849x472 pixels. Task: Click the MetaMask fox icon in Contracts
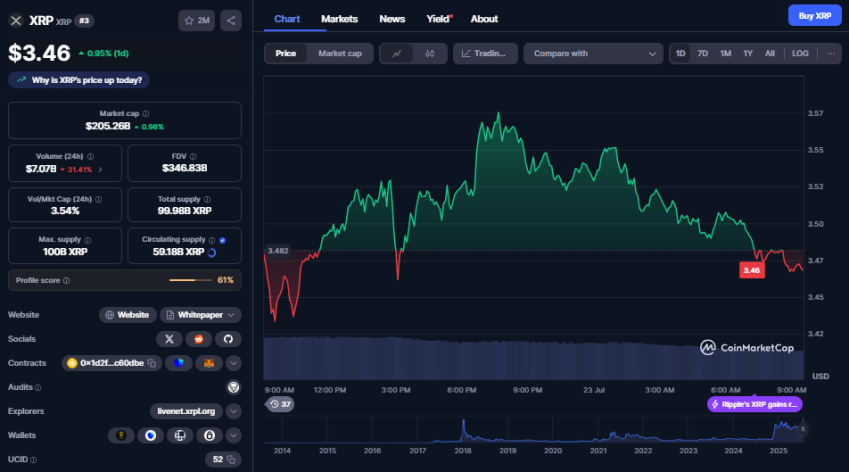point(209,363)
